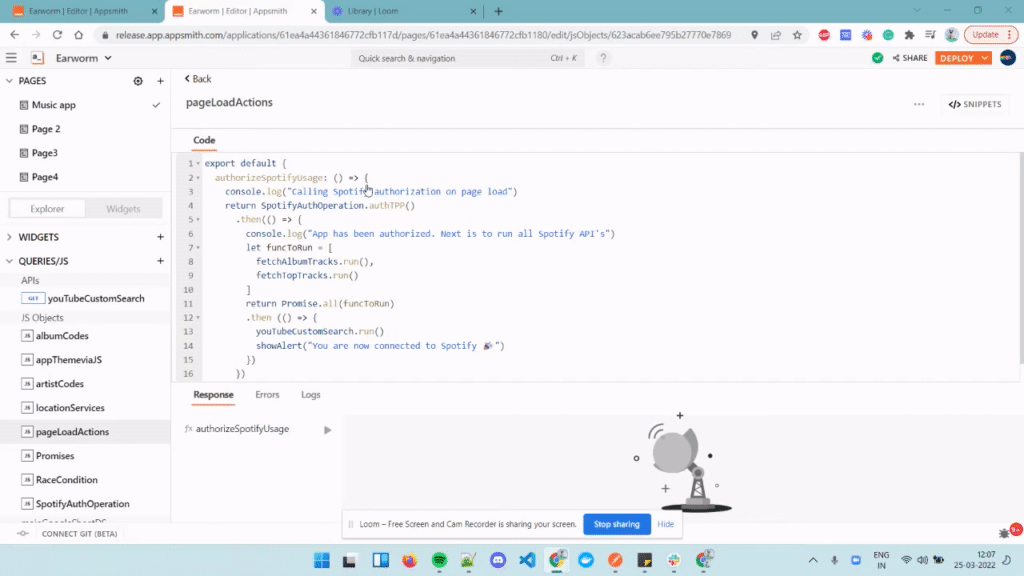Image resolution: width=1024 pixels, height=576 pixels.
Task: Switch to the Errors tab
Action: 267,394
